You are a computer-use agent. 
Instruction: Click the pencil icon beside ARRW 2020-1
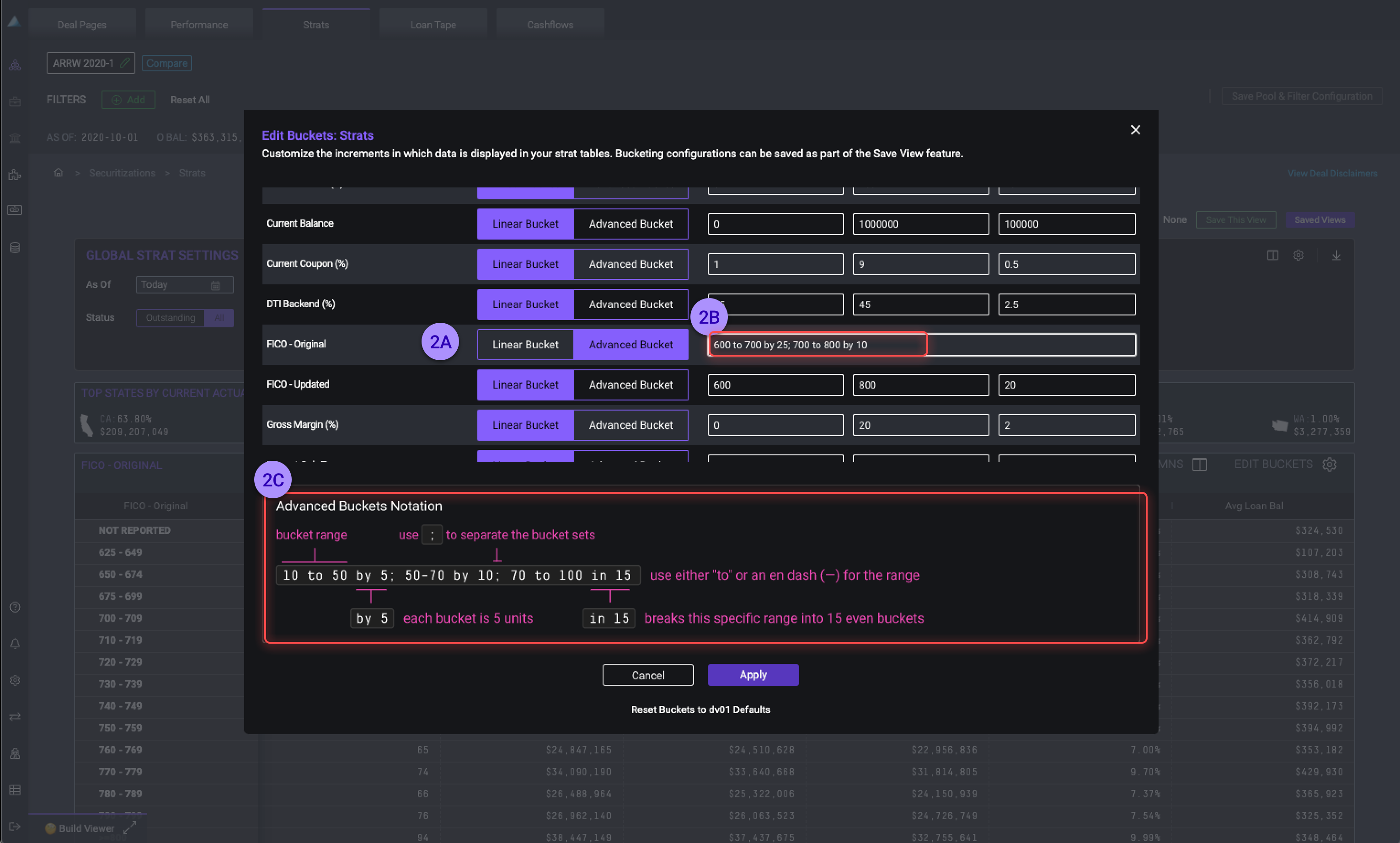click(125, 63)
